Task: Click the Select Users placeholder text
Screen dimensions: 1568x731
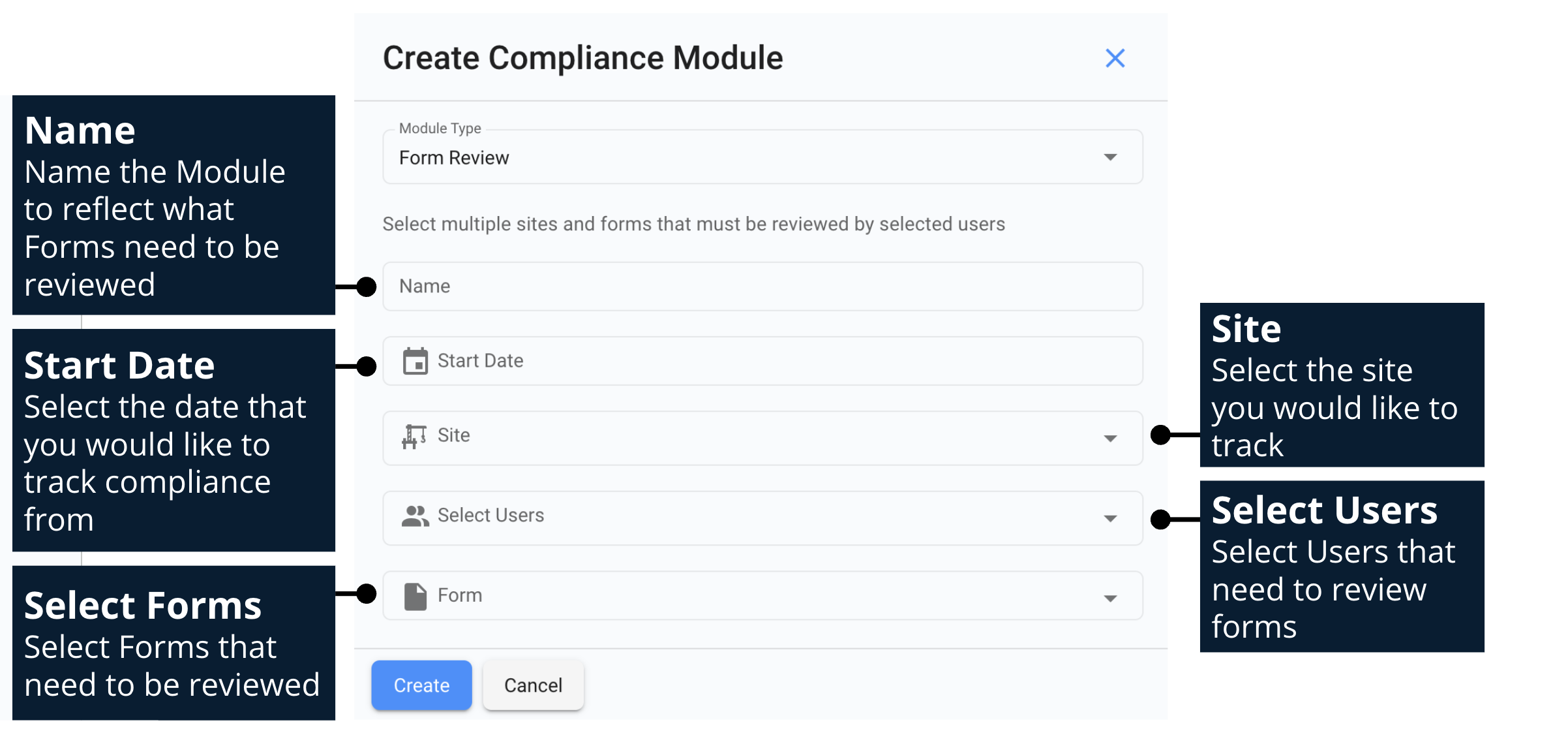Action: (x=490, y=516)
